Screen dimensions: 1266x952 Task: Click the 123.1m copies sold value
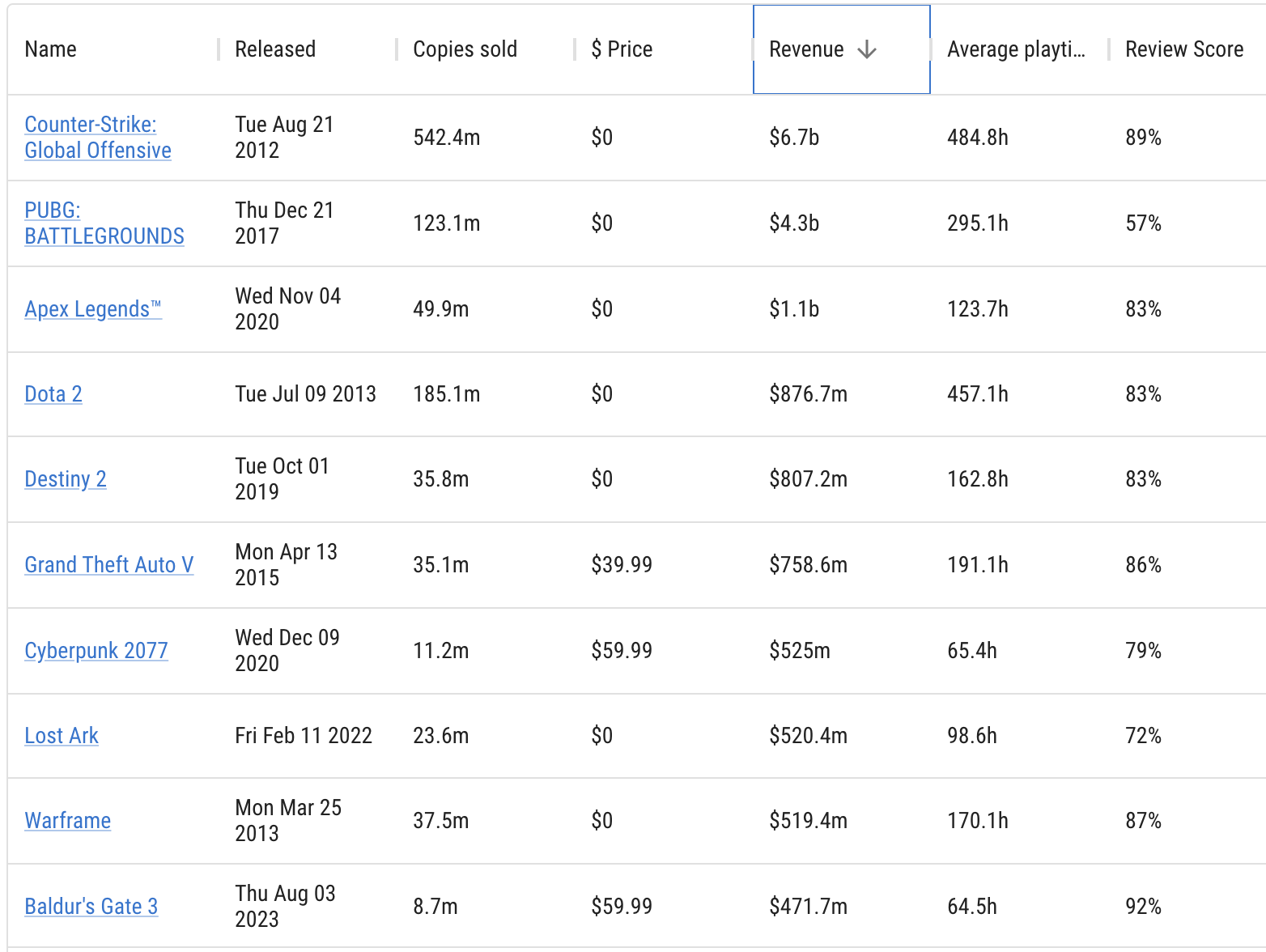pos(447,223)
